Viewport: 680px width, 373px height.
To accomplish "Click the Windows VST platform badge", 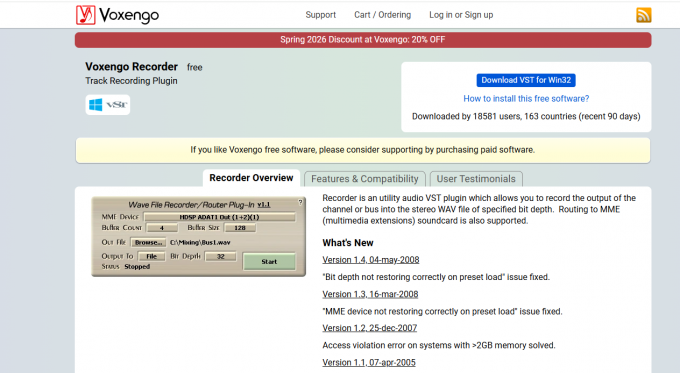I will click(x=108, y=105).
